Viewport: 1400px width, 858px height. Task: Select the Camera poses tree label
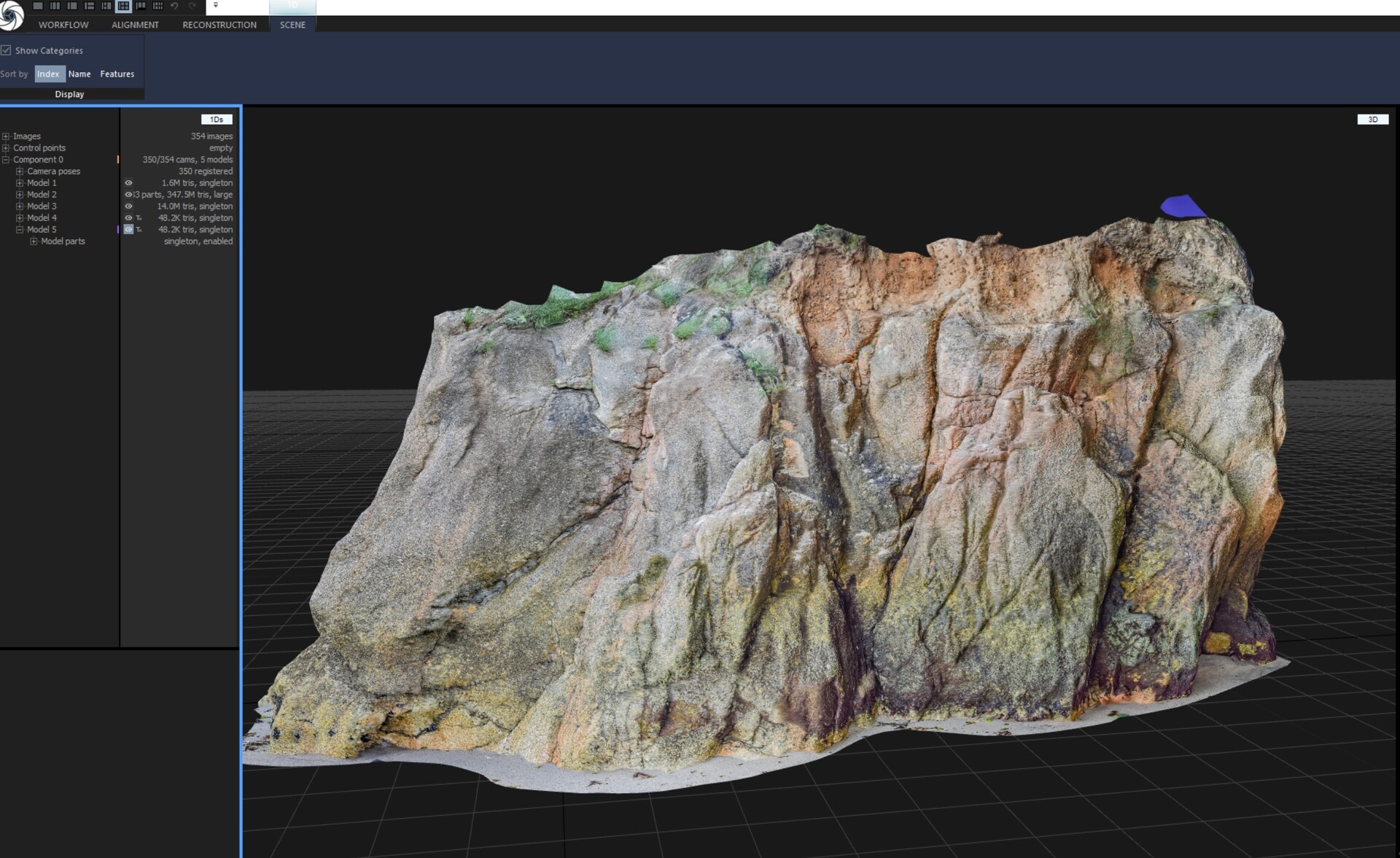[x=54, y=171]
